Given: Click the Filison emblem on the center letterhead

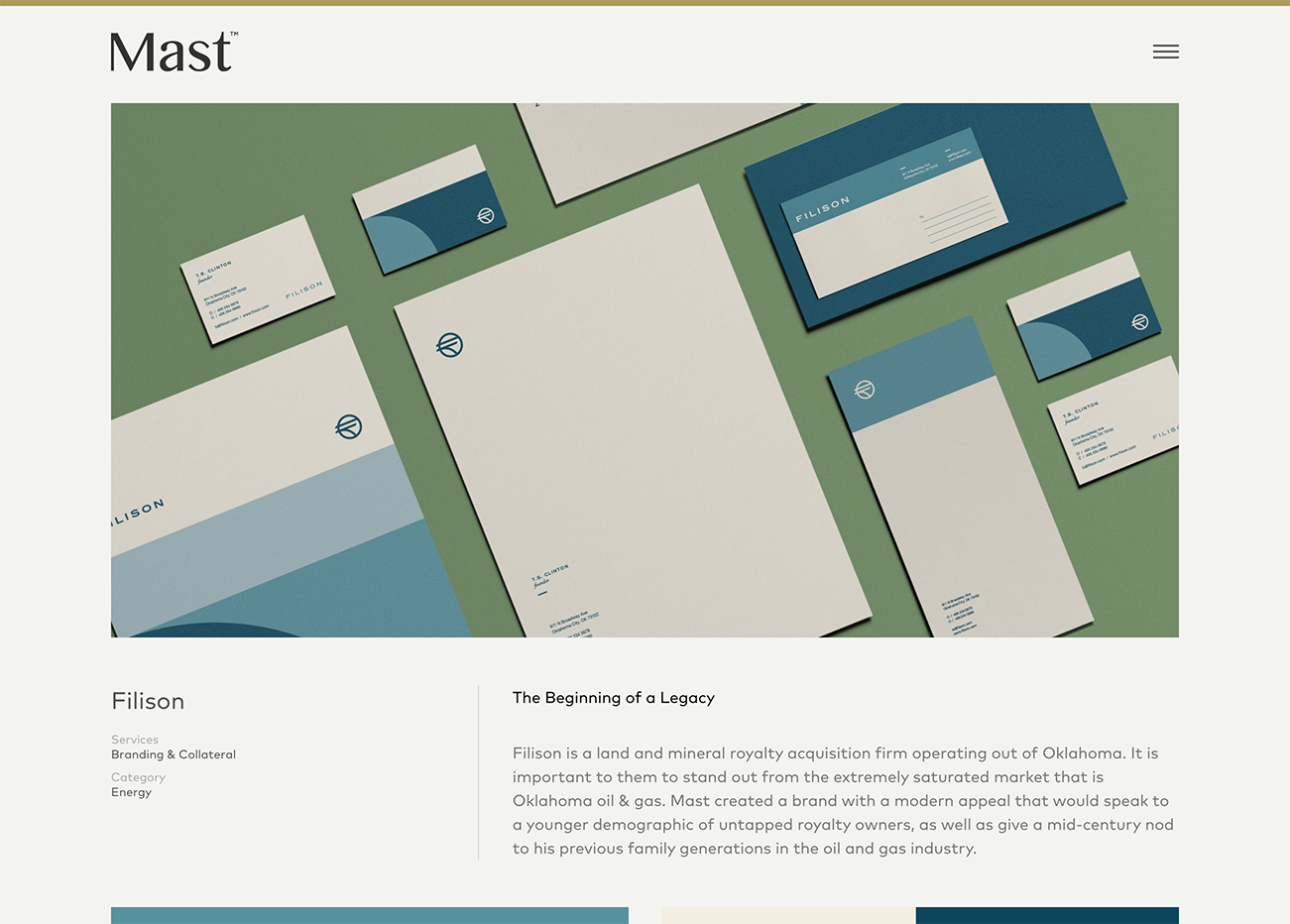Looking at the screenshot, I should [449, 345].
